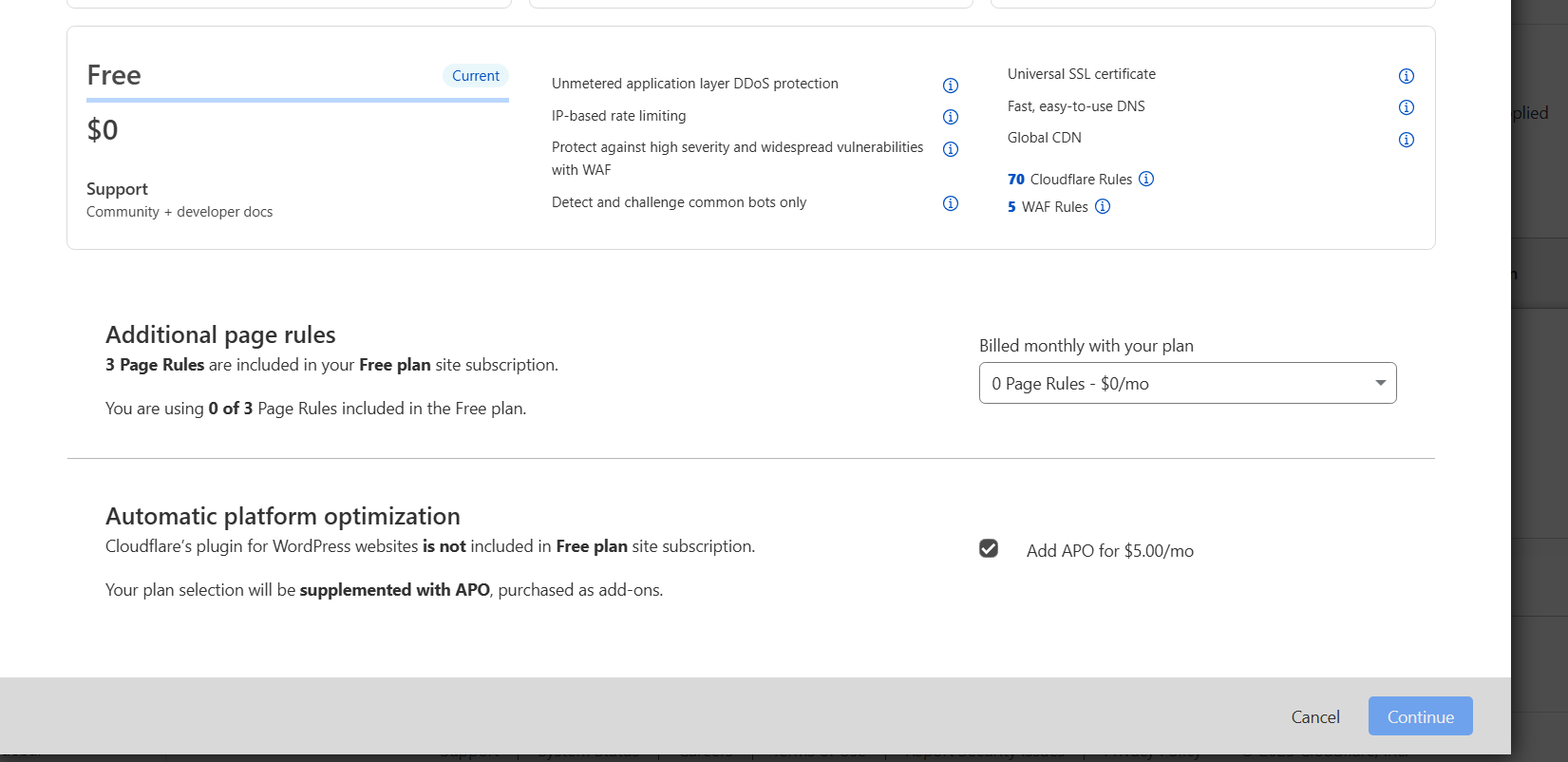
Task: Click info icon for WAF vulnerabilities protection
Action: (950, 149)
